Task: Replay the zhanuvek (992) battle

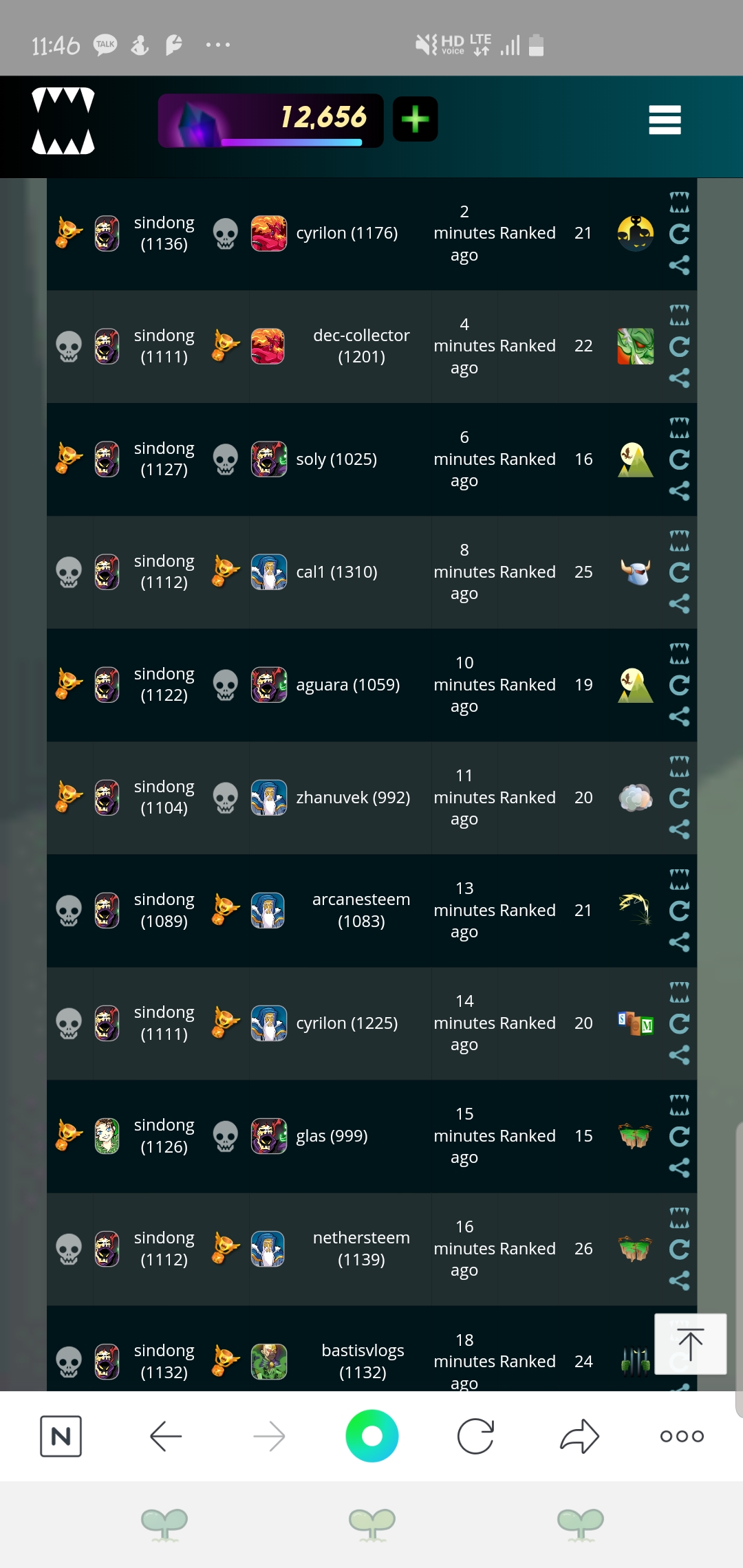Action: coord(679,798)
